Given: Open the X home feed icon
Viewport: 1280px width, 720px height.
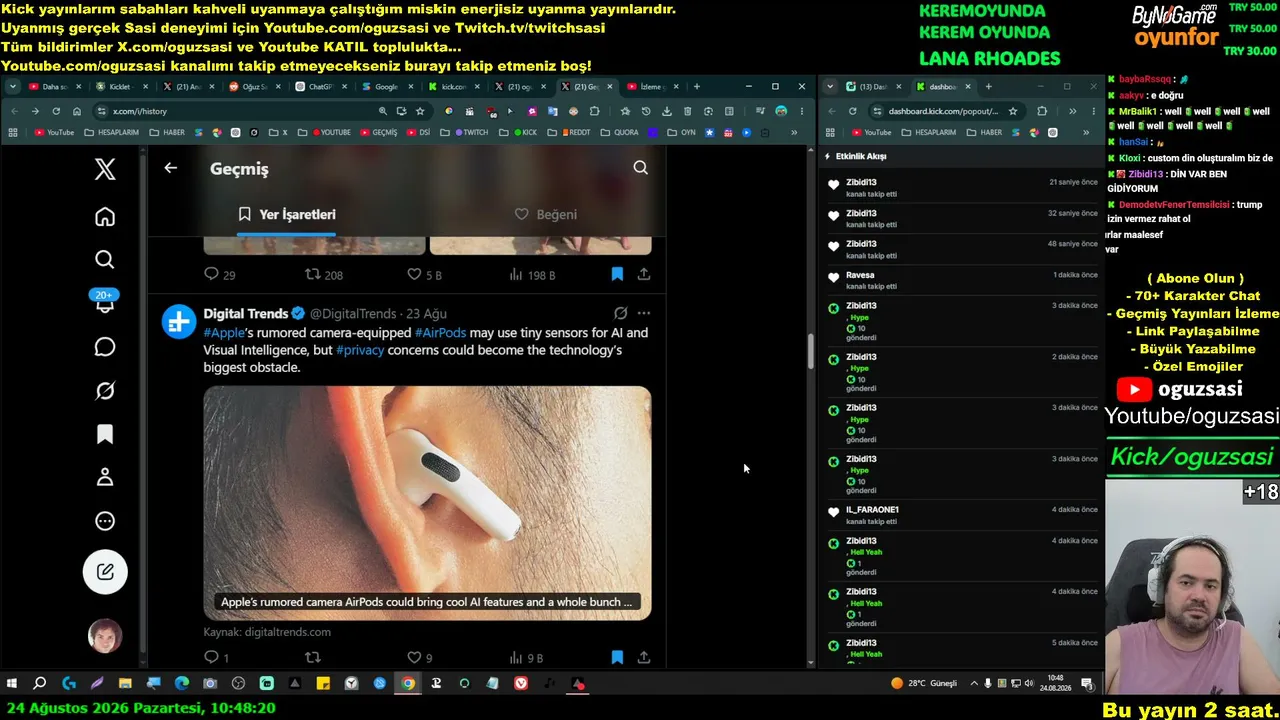Looking at the screenshot, I should [x=105, y=217].
